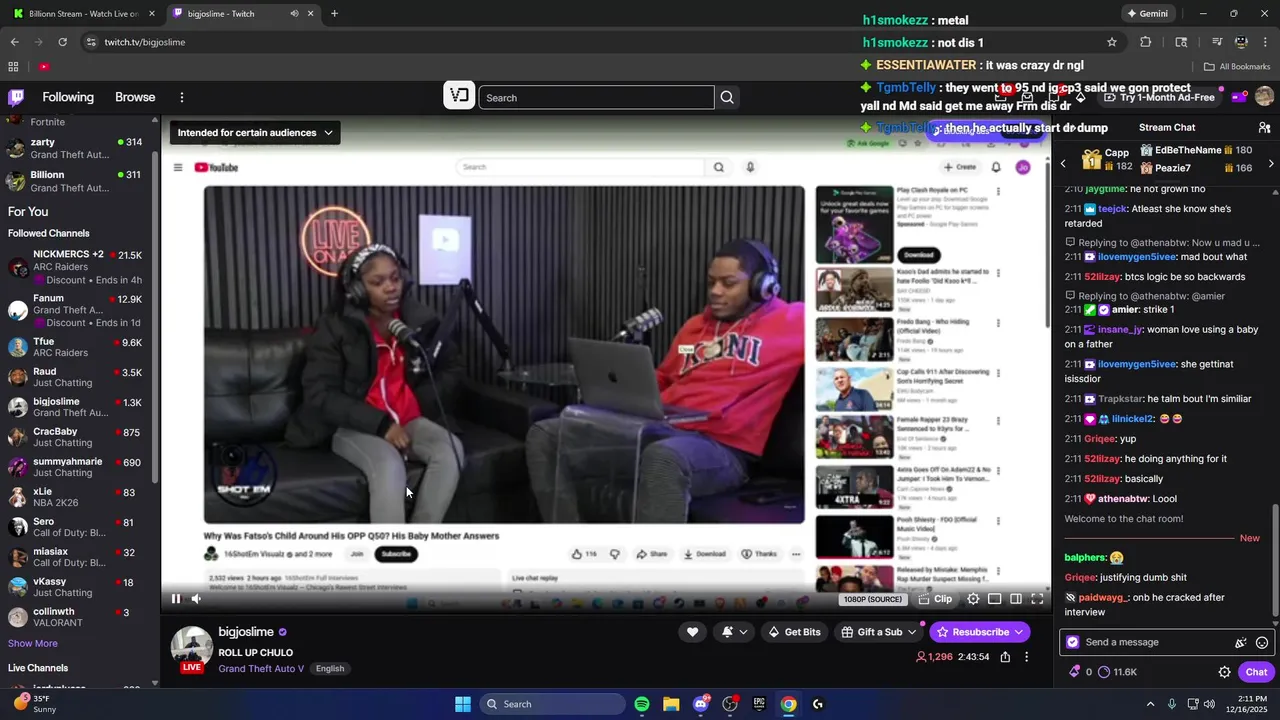Open the Fanum followed channel

(76, 310)
